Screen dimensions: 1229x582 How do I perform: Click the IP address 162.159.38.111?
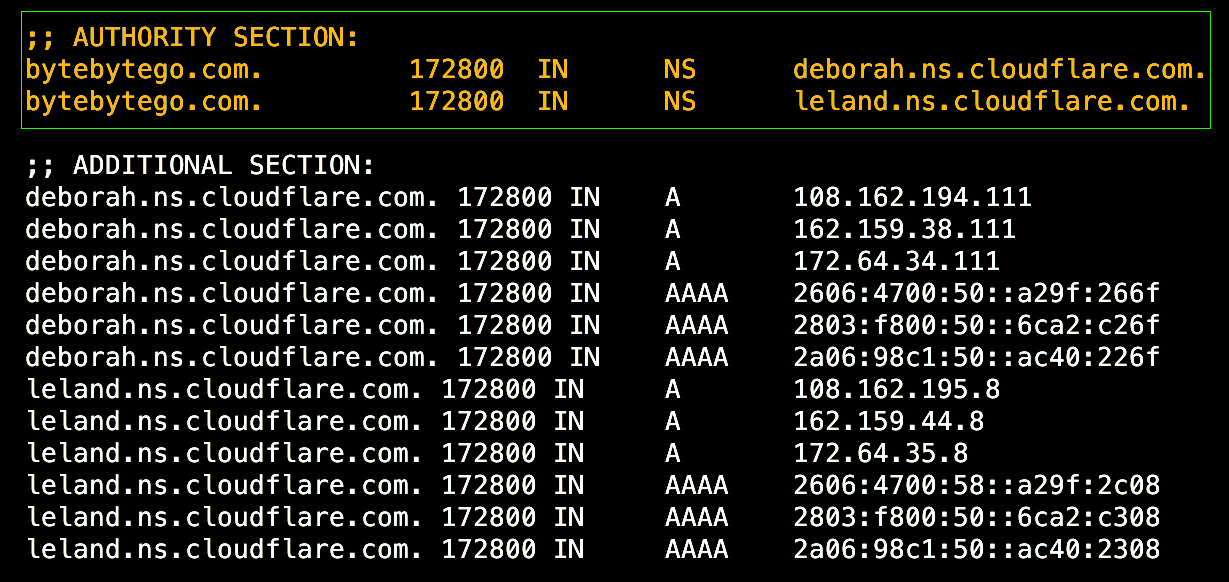pyautogui.click(x=904, y=230)
